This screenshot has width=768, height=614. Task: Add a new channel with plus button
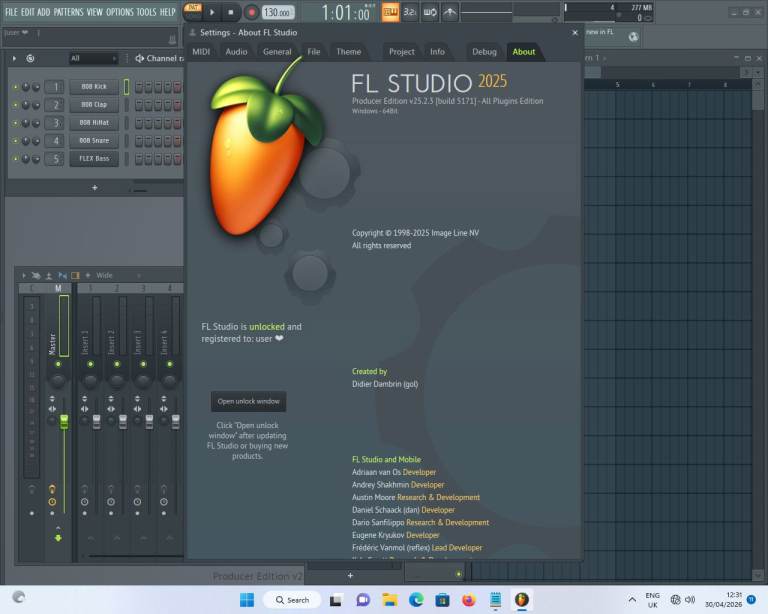click(x=95, y=187)
